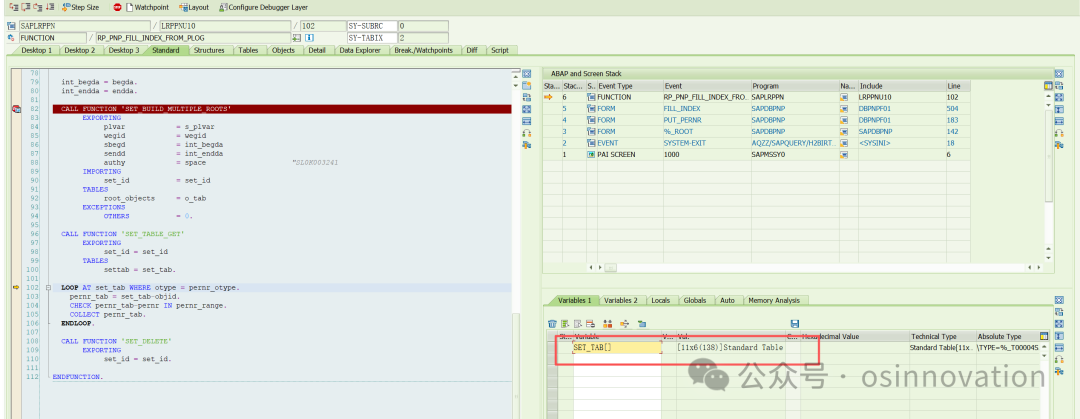Close the variables tool via top-right icon
1080x419 pixels.
click(x=1059, y=300)
